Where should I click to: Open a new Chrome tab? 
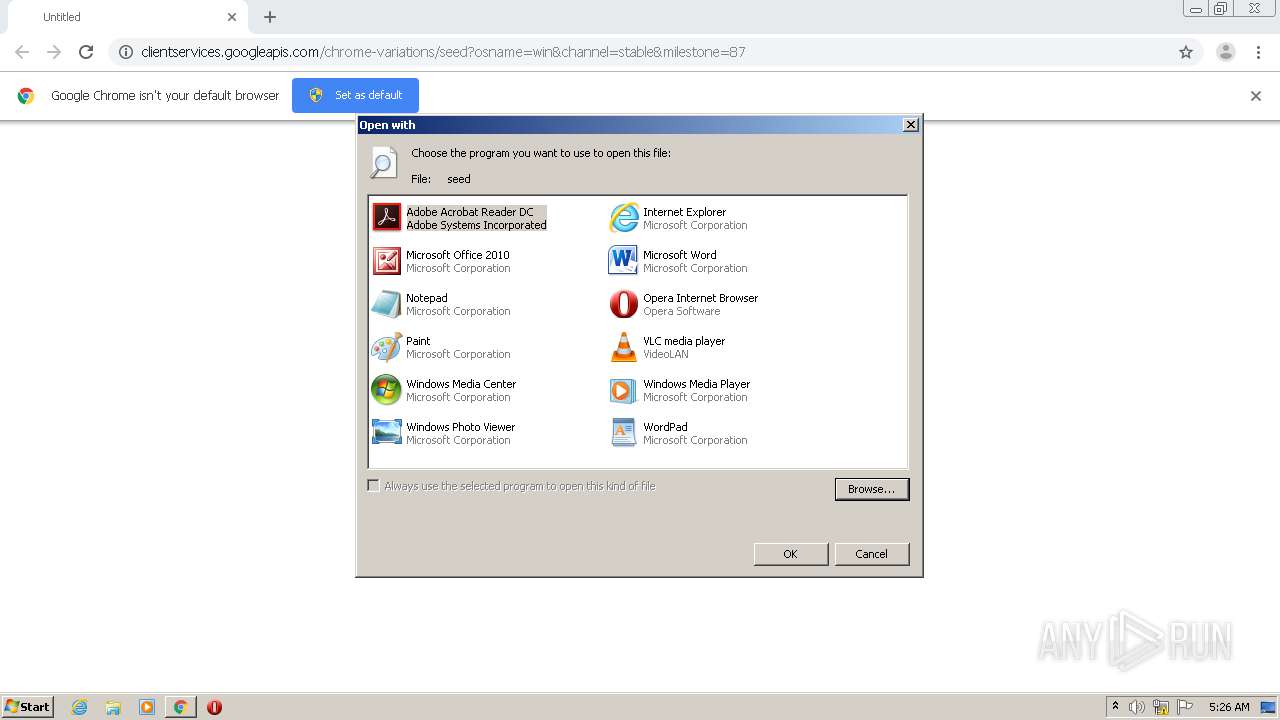(270, 17)
